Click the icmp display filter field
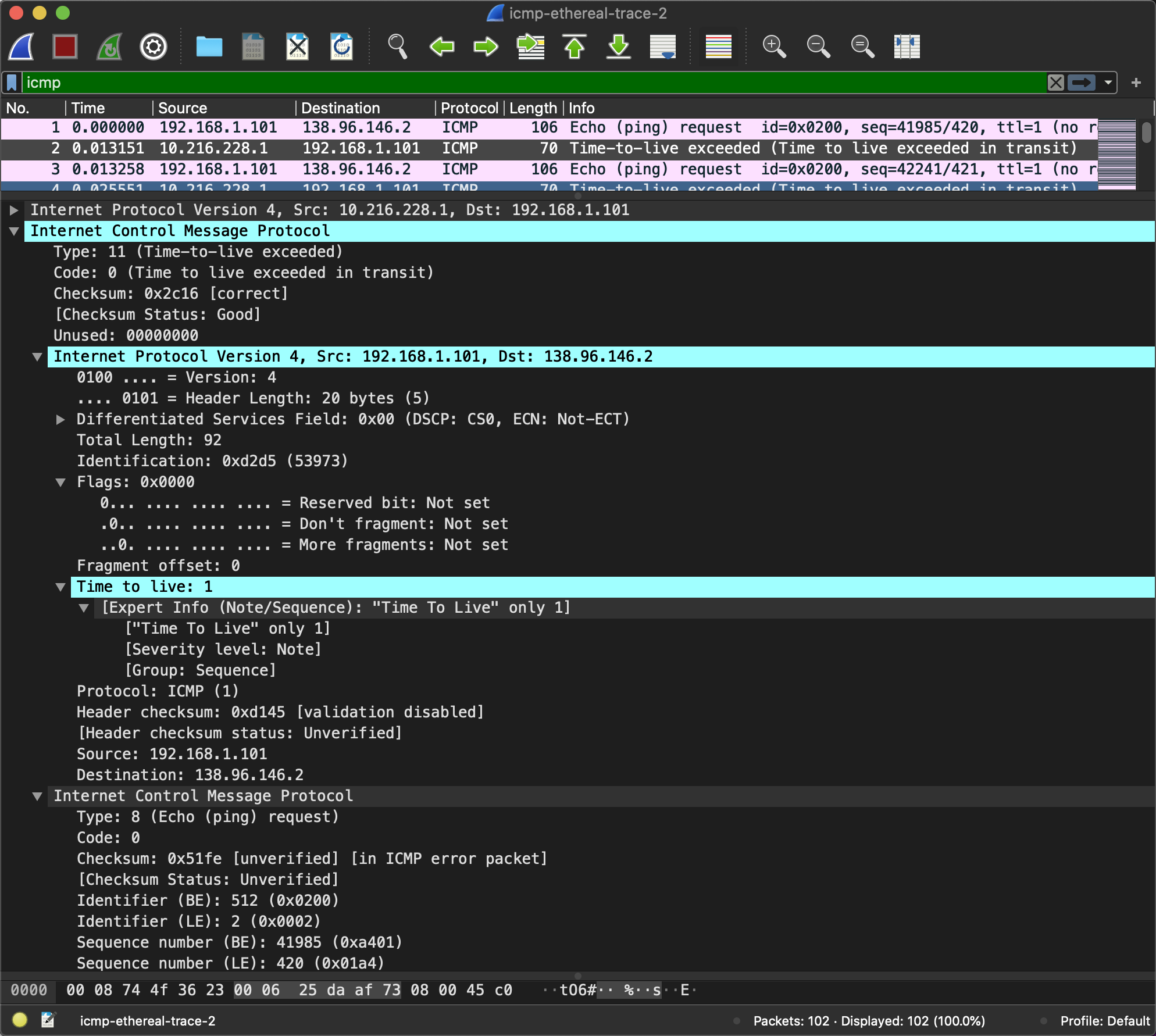This screenshot has height=1036, width=1156. coord(523,83)
